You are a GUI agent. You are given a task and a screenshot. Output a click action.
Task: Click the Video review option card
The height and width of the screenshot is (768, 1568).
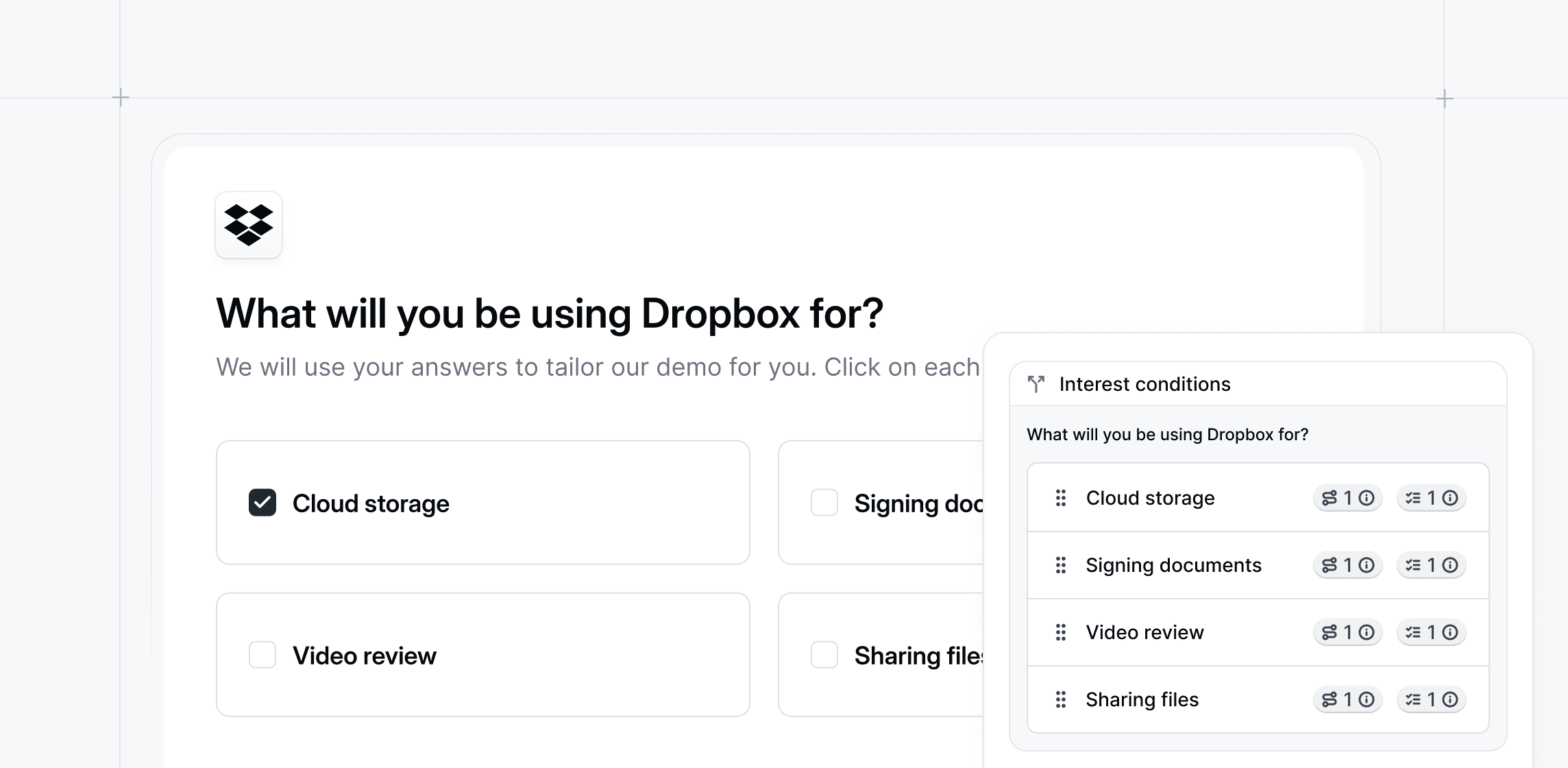point(483,655)
